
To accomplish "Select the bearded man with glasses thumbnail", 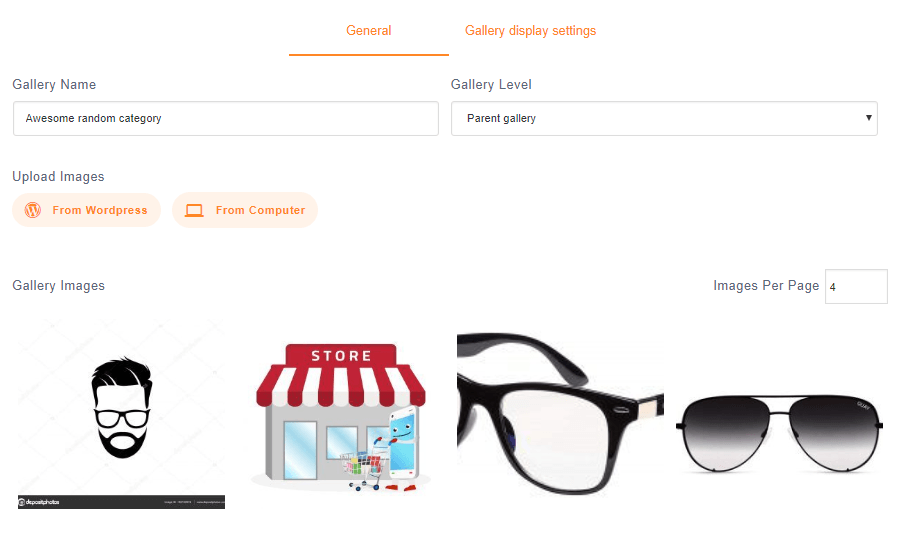I will [121, 414].
